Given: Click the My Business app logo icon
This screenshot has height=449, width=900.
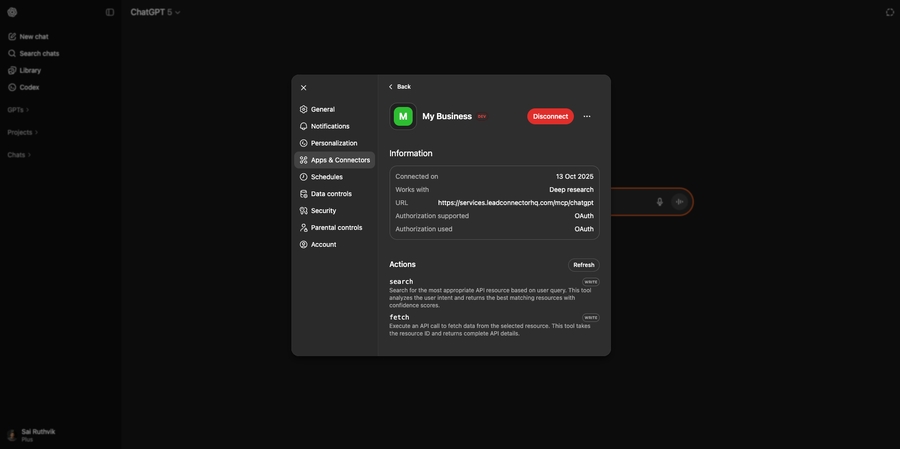Looking at the screenshot, I should 403,116.
